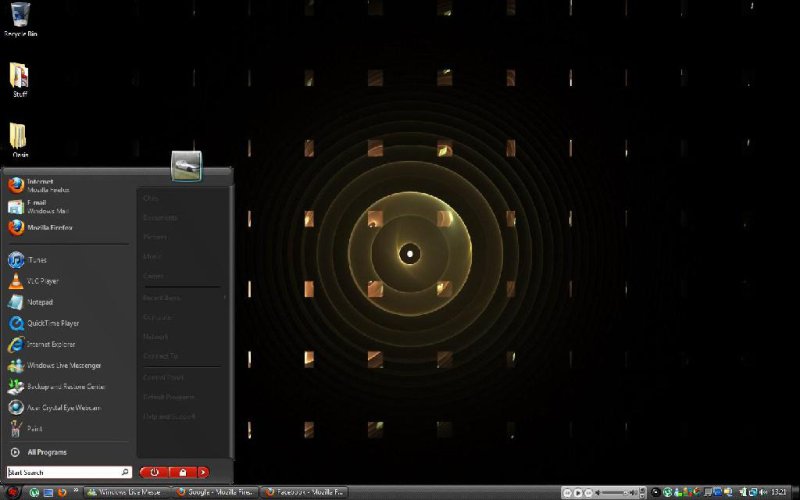
Task: Open Backup and Restore Center
Action: [63, 386]
